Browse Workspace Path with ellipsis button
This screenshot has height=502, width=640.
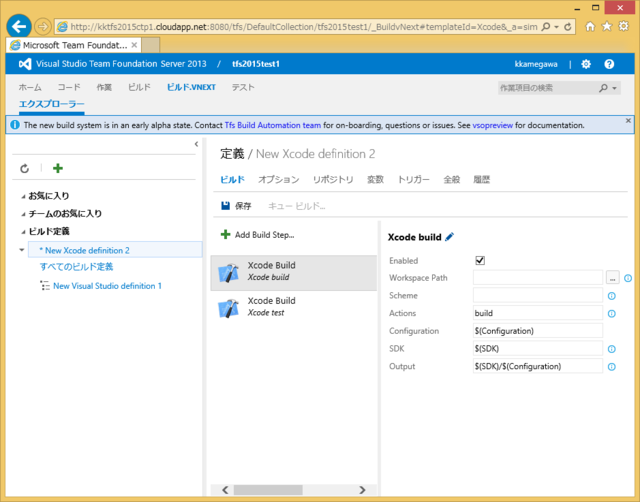click(x=612, y=278)
